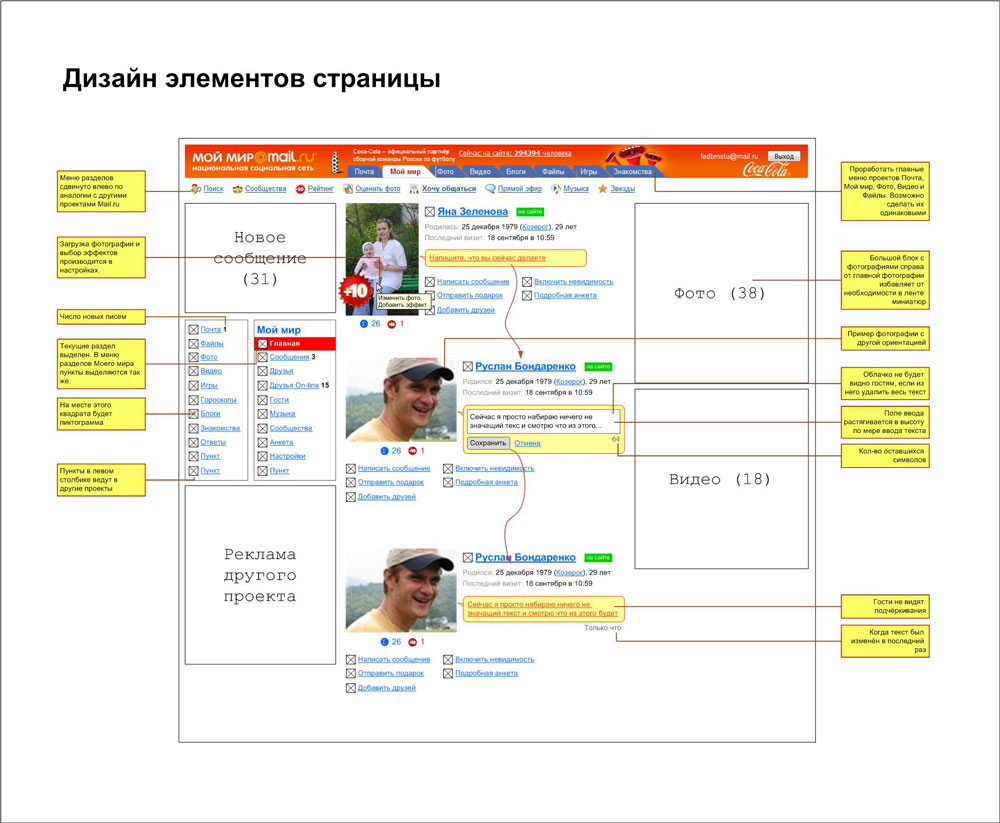Select the Поиск search icon in the toolbar
The image size is (1000, 823).
tap(196, 187)
